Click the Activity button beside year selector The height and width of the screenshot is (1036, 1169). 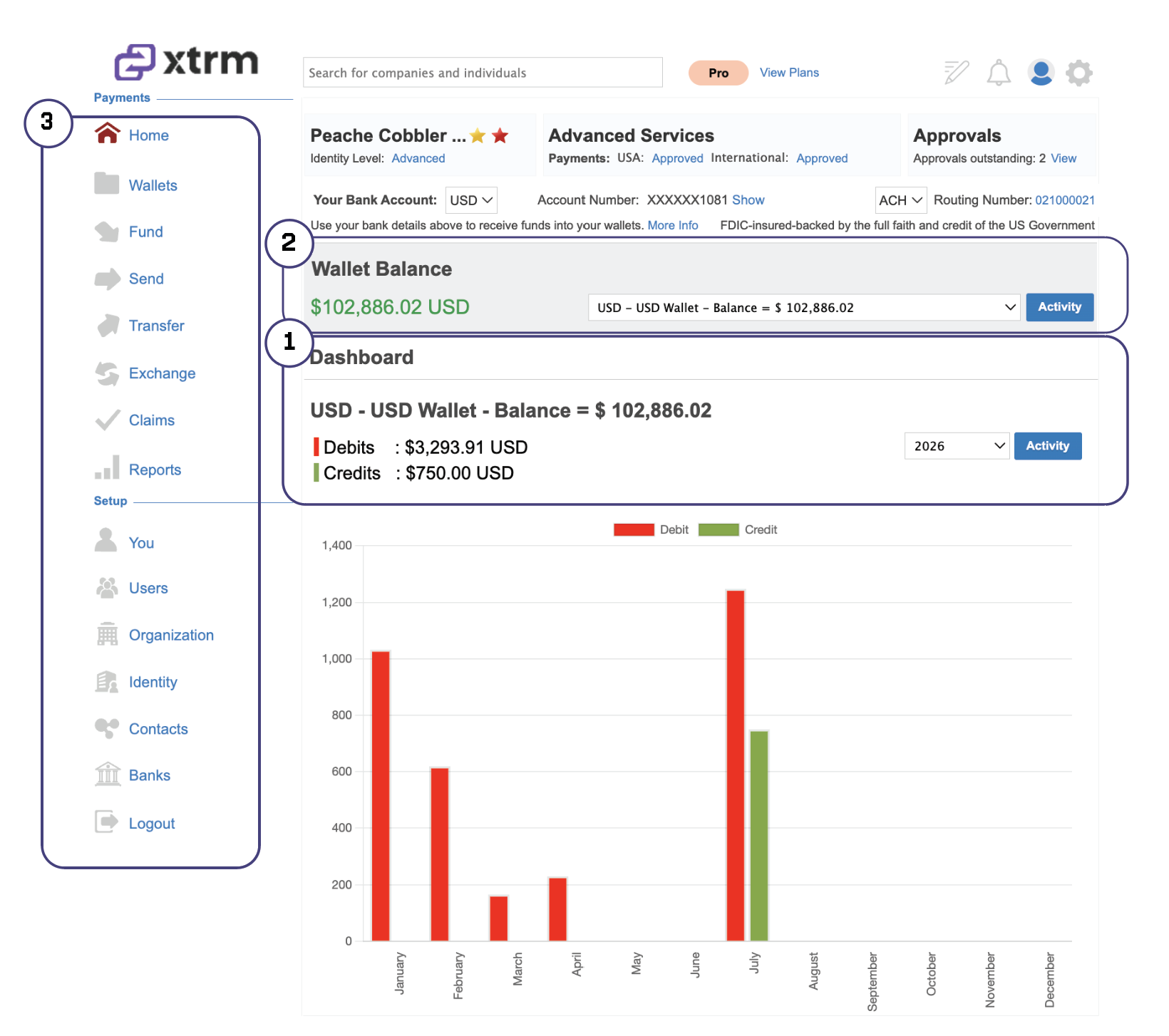click(x=1048, y=446)
